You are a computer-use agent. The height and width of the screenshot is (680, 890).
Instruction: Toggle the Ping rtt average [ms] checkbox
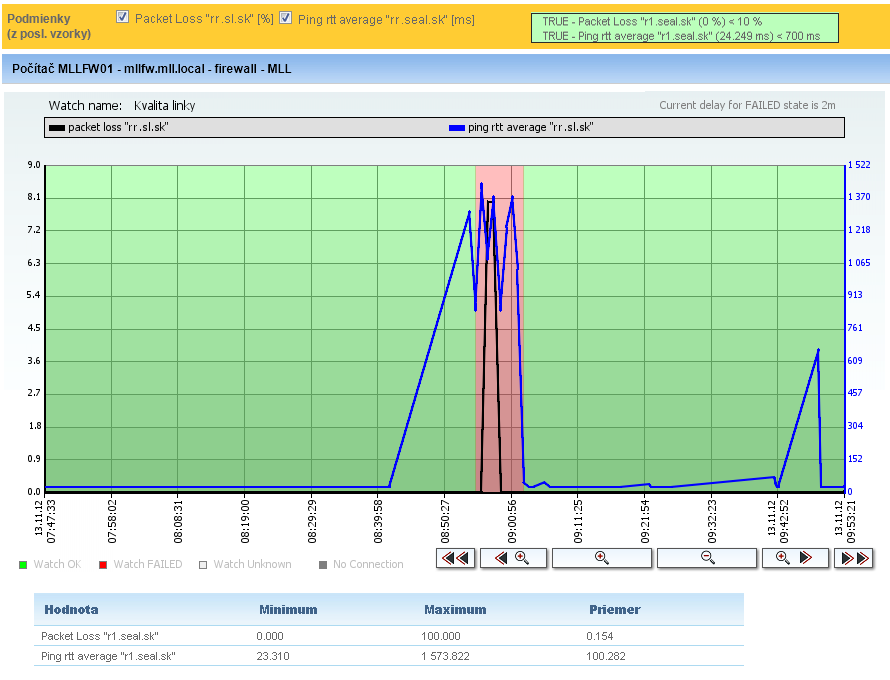point(286,18)
